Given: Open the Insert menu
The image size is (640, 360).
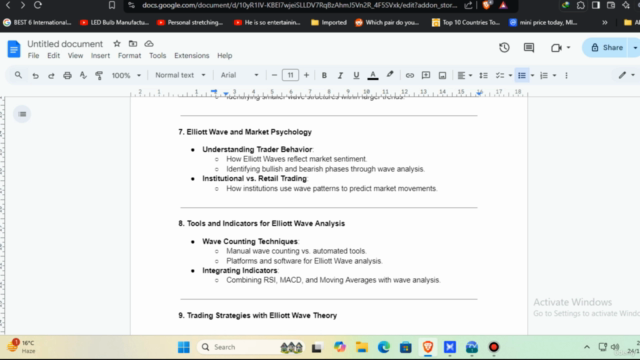Looking at the screenshot, I should [100, 56].
